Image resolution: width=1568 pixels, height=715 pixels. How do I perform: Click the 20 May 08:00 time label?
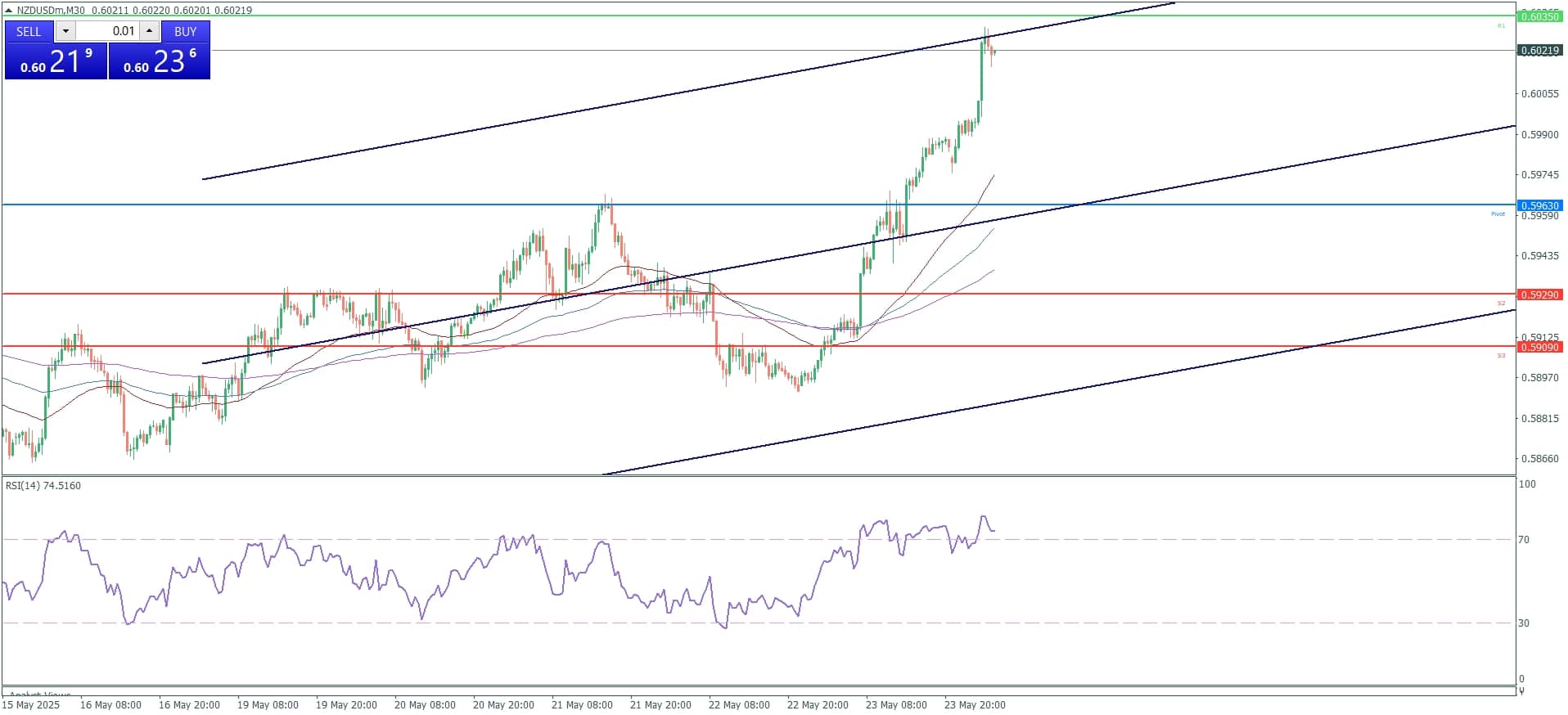(x=425, y=705)
